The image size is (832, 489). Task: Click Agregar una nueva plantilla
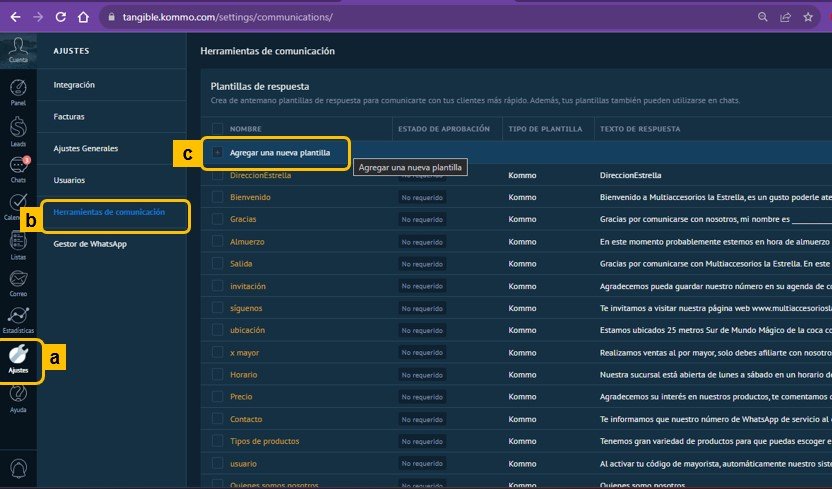[x=279, y=153]
